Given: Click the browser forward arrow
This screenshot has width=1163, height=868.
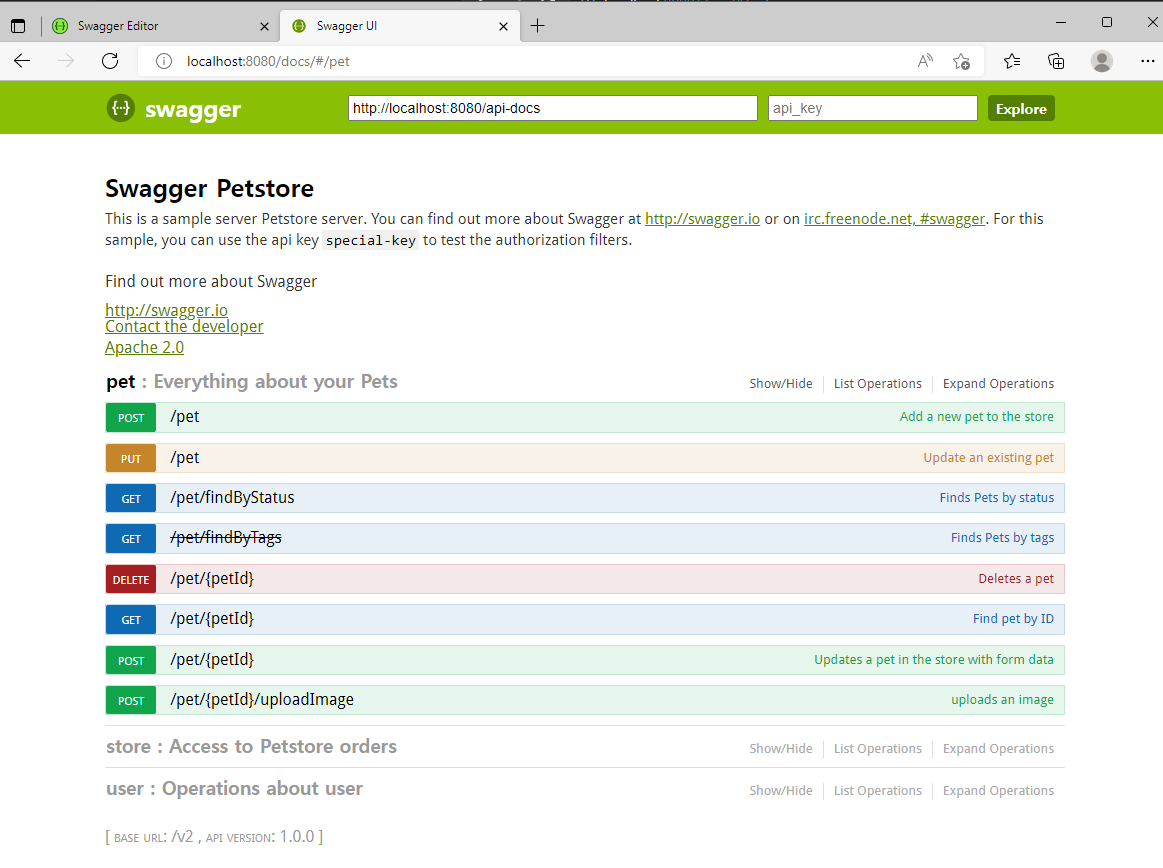Looking at the screenshot, I should tap(66, 61).
